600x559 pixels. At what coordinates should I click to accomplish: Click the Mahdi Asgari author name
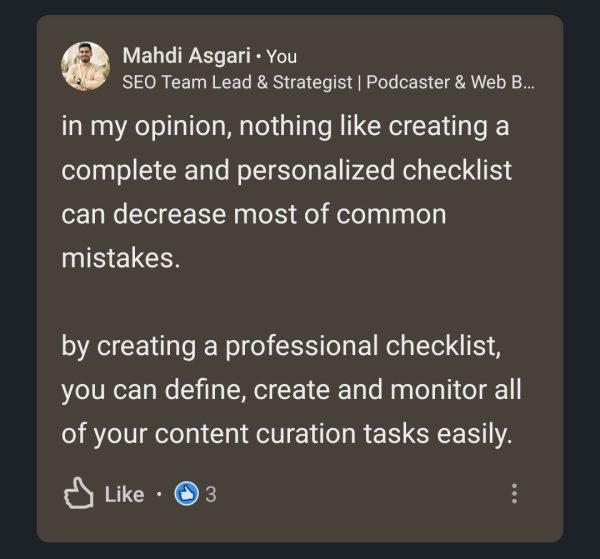pyautogui.click(x=184, y=56)
